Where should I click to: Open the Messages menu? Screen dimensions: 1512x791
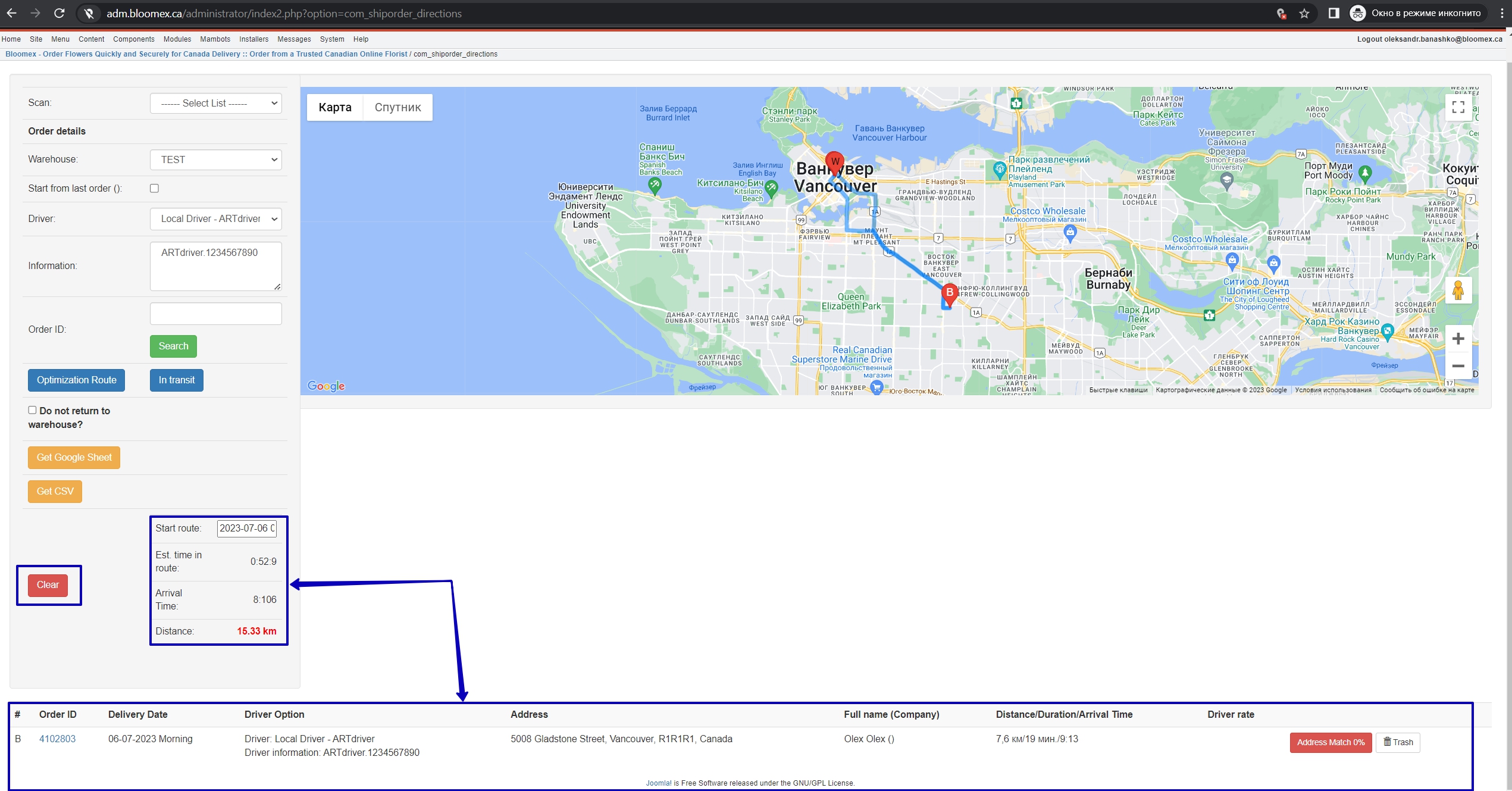294,39
